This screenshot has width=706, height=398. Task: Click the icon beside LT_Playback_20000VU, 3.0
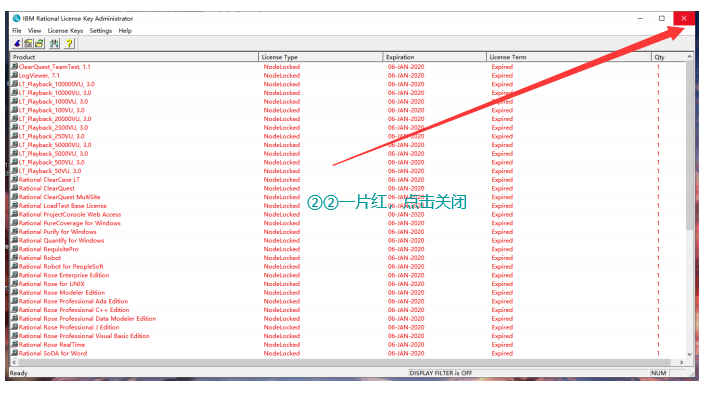tap(14, 119)
